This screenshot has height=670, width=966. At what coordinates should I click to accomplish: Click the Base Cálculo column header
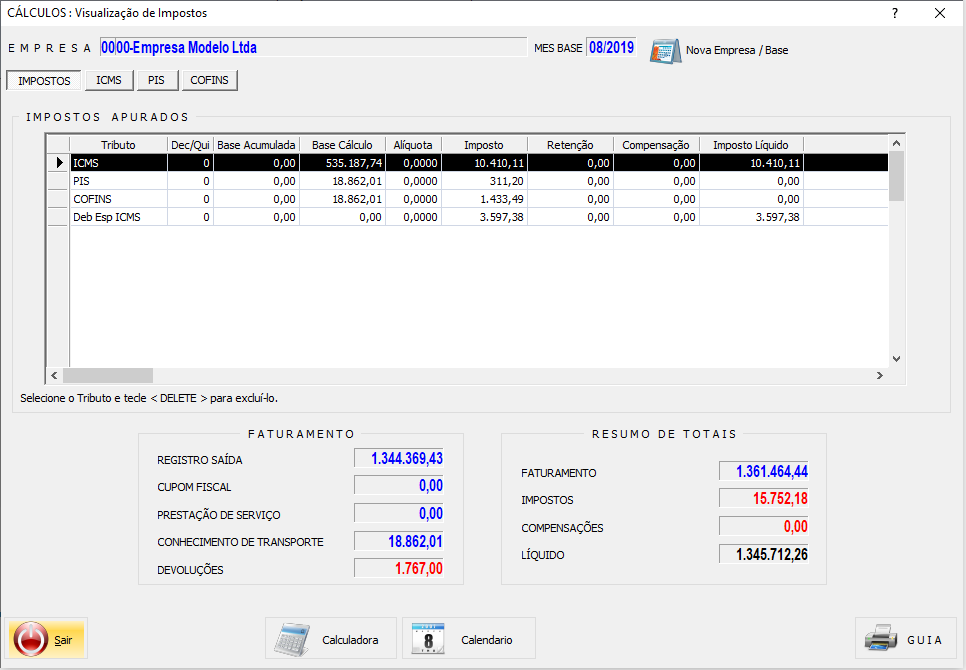pyautogui.click(x=343, y=145)
